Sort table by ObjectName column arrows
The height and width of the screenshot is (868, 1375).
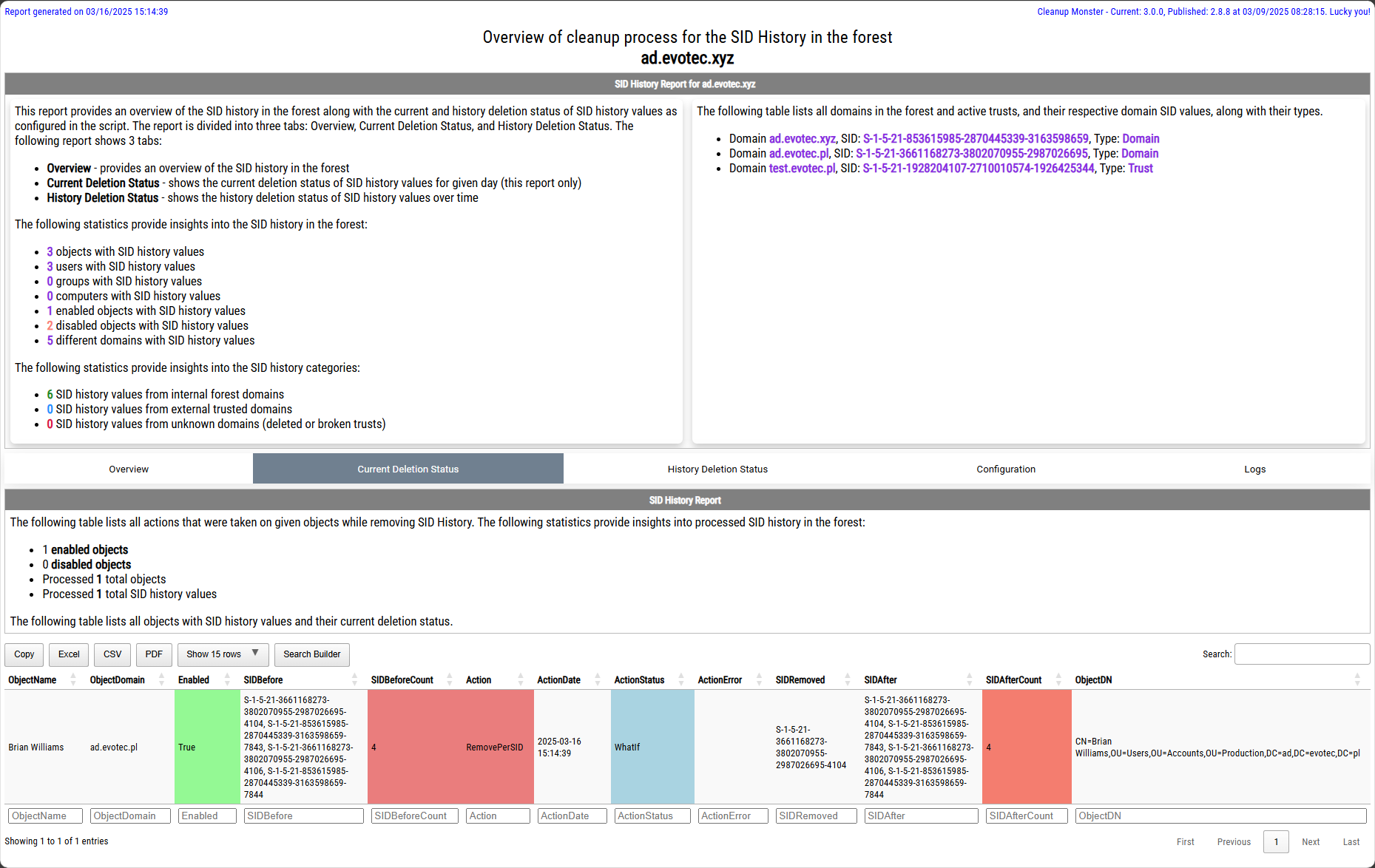coord(72,679)
